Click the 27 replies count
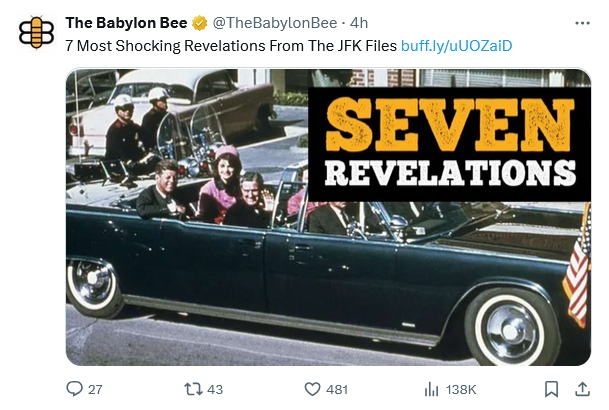The height and width of the screenshot is (410, 609). click(x=95, y=389)
